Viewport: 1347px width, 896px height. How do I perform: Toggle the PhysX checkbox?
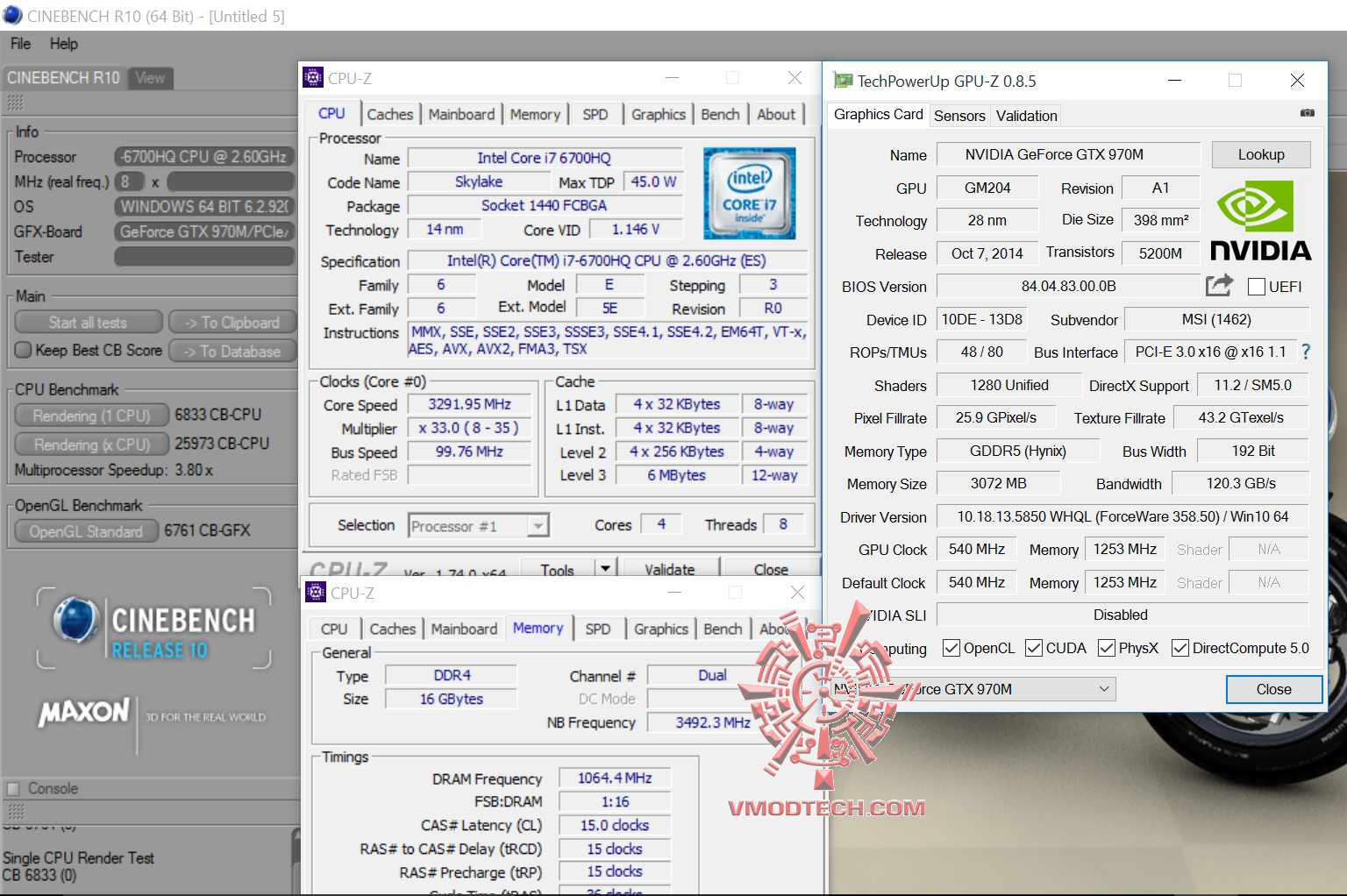1106,648
